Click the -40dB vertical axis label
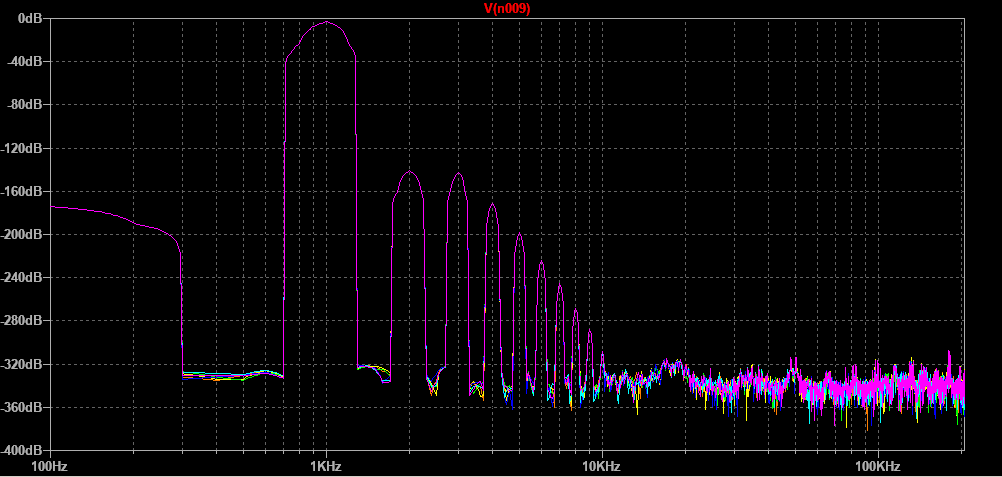This screenshot has height=477, width=1002. [26, 62]
